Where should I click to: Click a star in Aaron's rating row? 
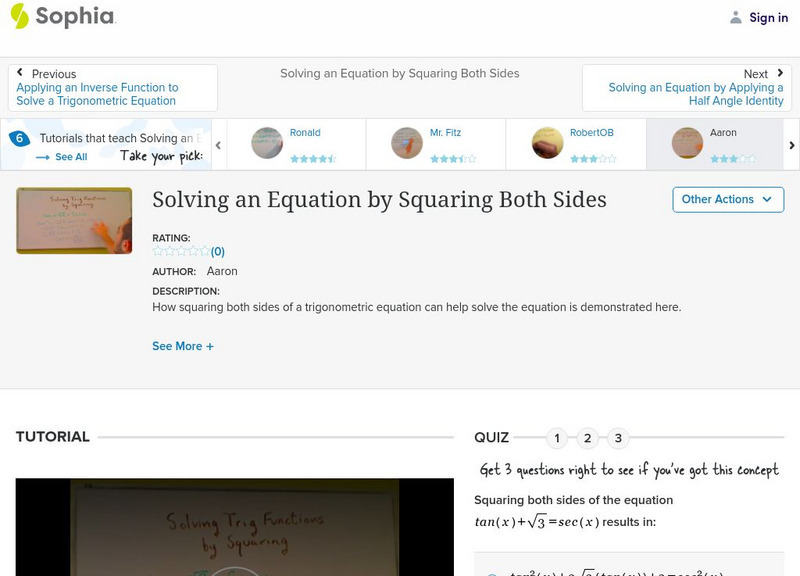tap(722, 156)
